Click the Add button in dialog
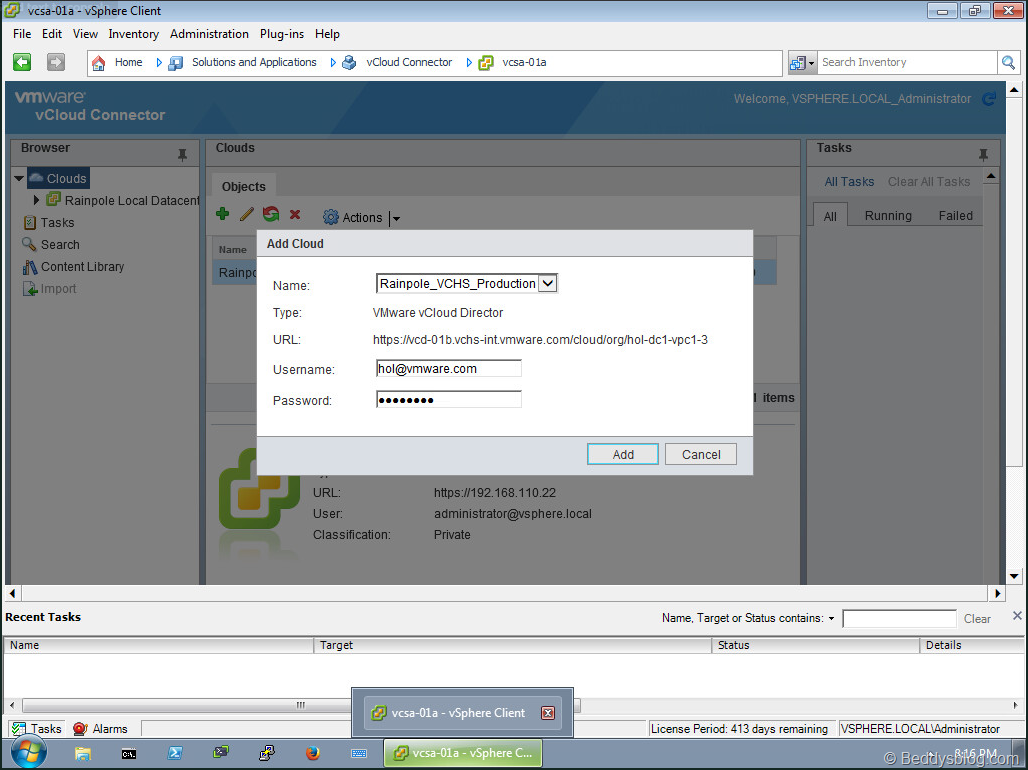1028x770 pixels. click(623, 455)
